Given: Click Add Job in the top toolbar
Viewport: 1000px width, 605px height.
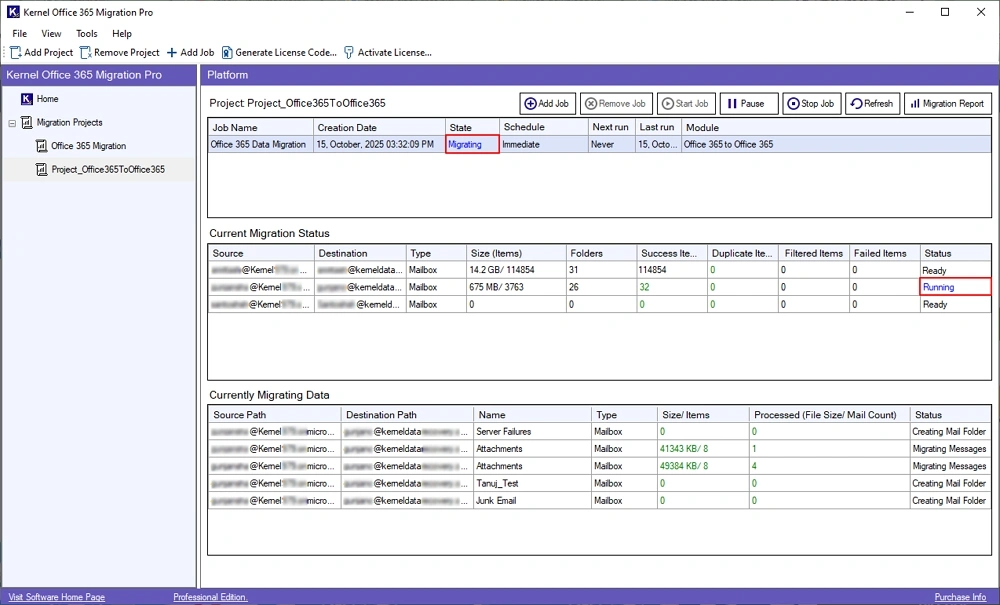Looking at the screenshot, I should tap(190, 52).
